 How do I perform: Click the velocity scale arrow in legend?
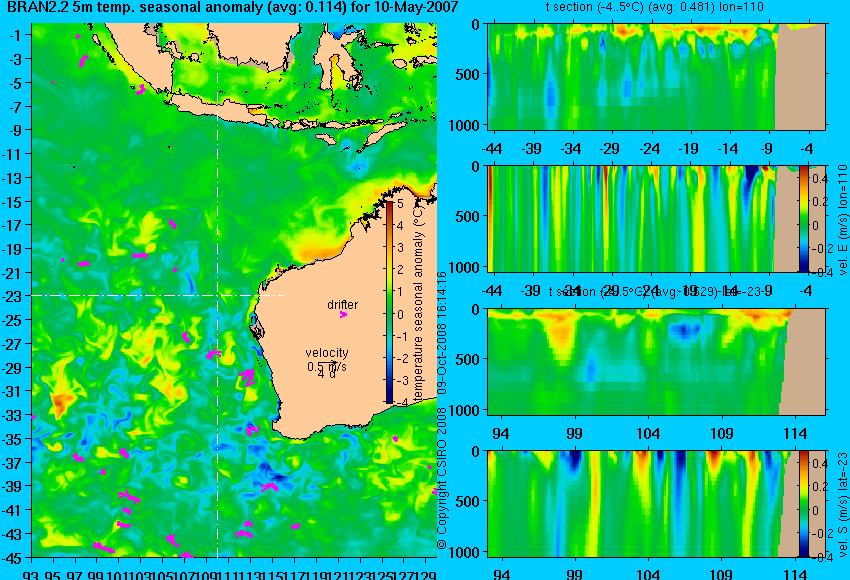(x=327, y=363)
